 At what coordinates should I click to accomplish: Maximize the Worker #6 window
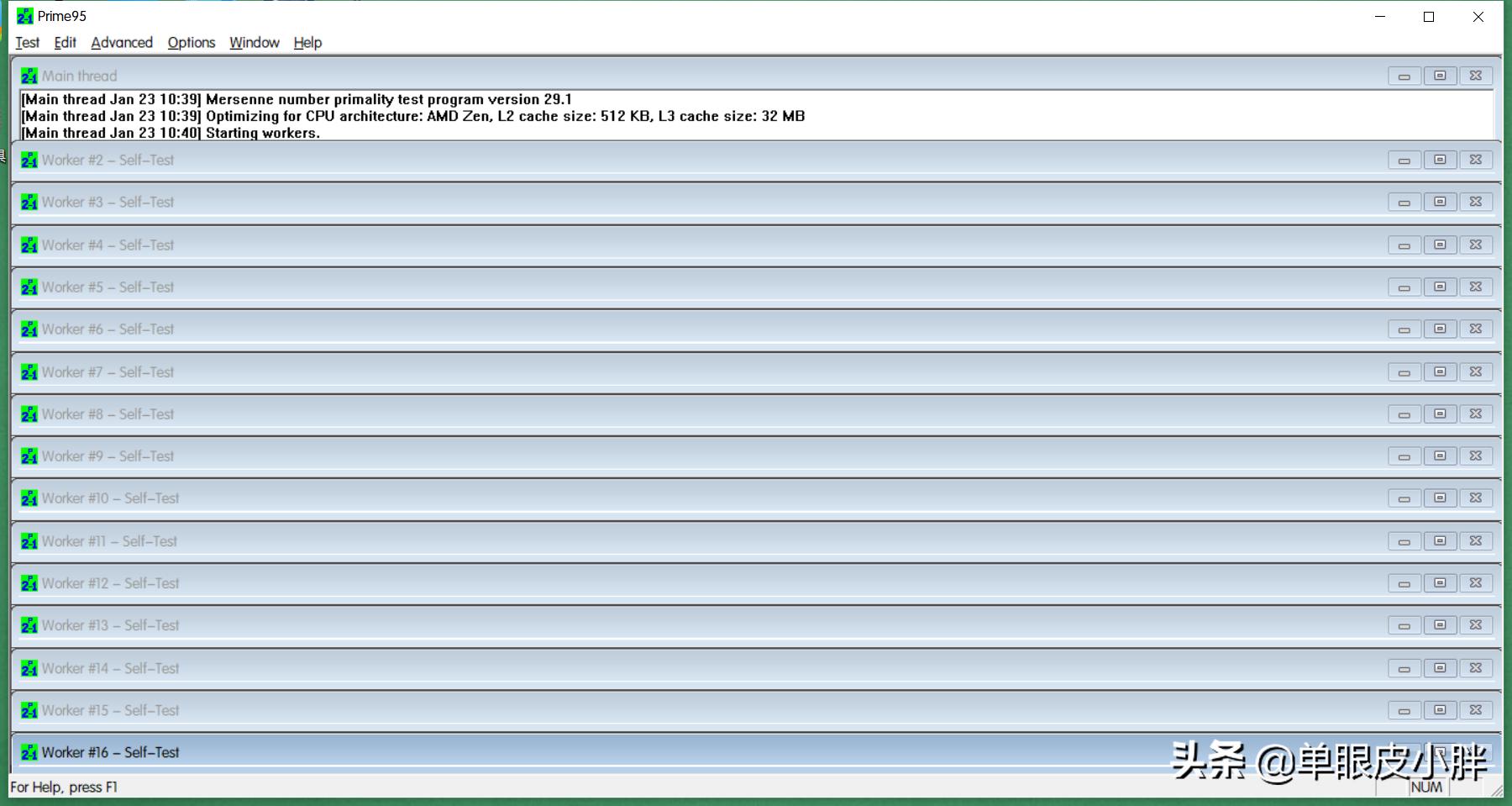1440,329
